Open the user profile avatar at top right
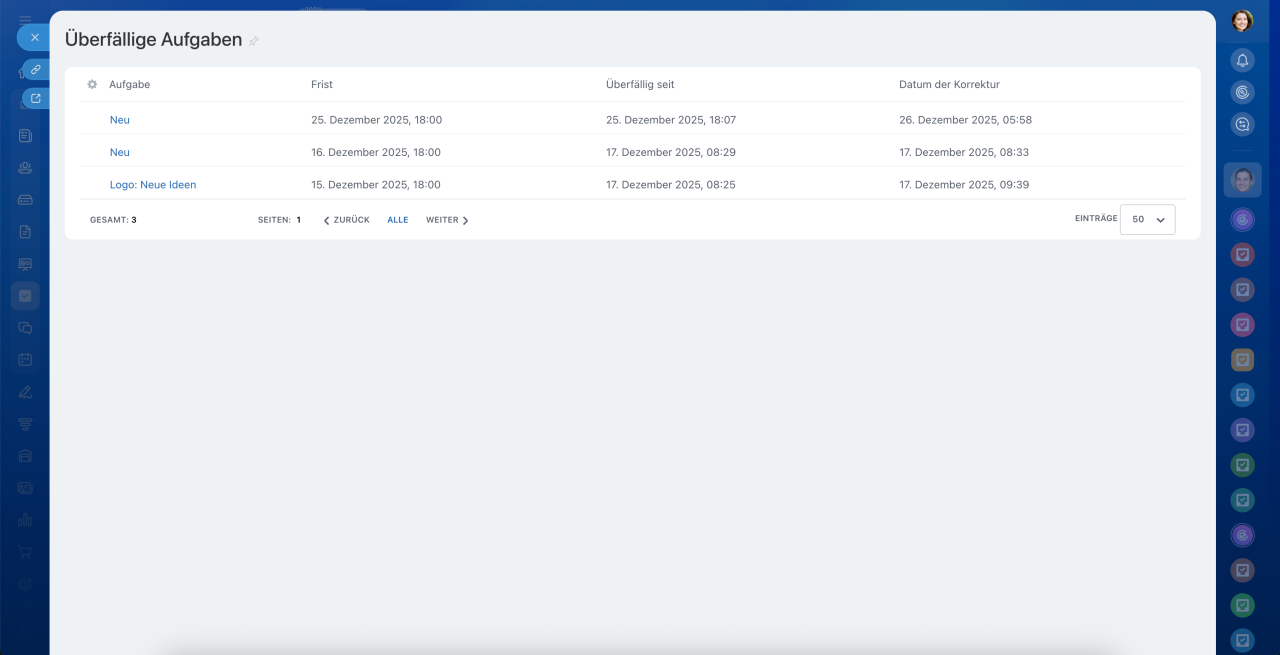This screenshot has height=655, width=1280. pyautogui.click(x=1242, y=20)
